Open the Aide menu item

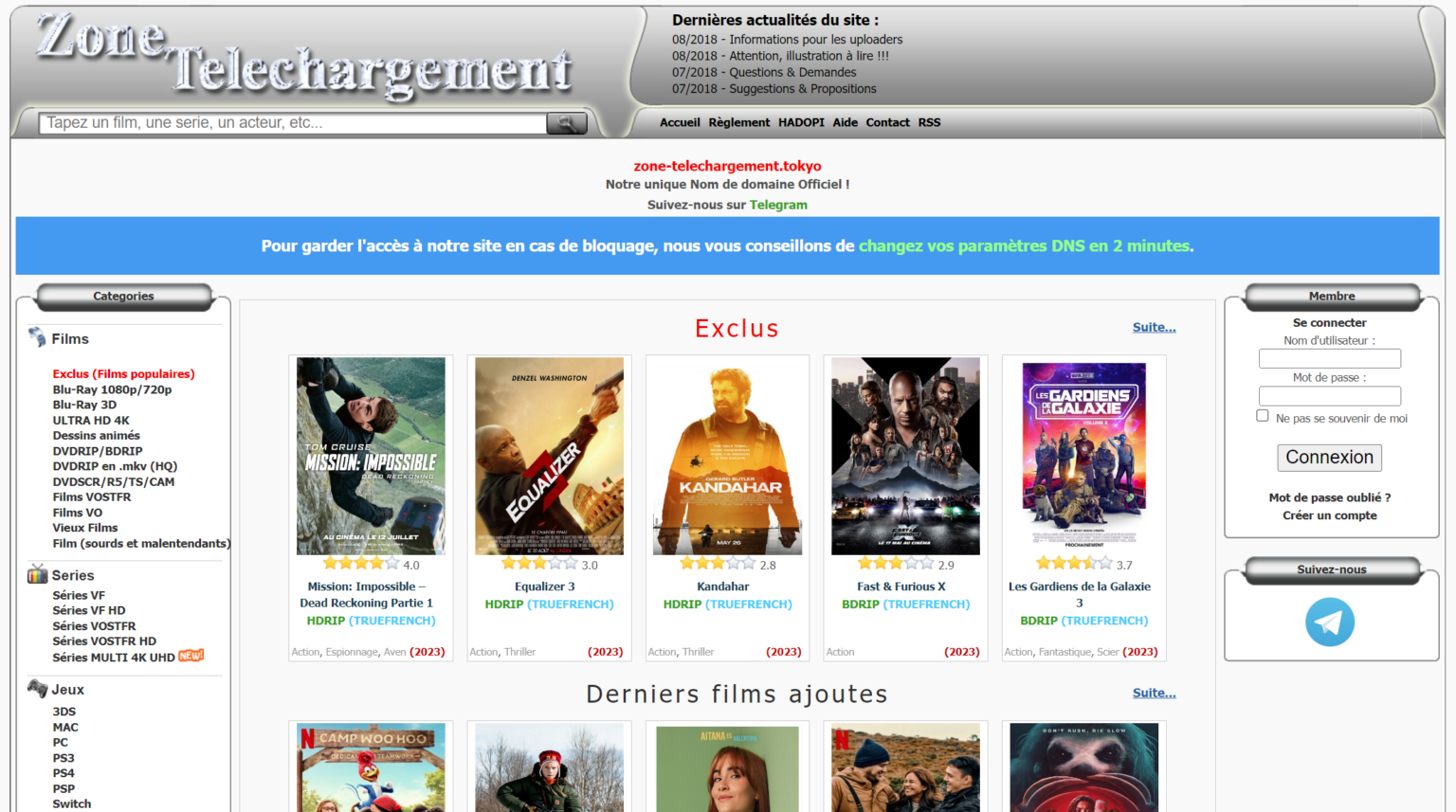point(846,122)
